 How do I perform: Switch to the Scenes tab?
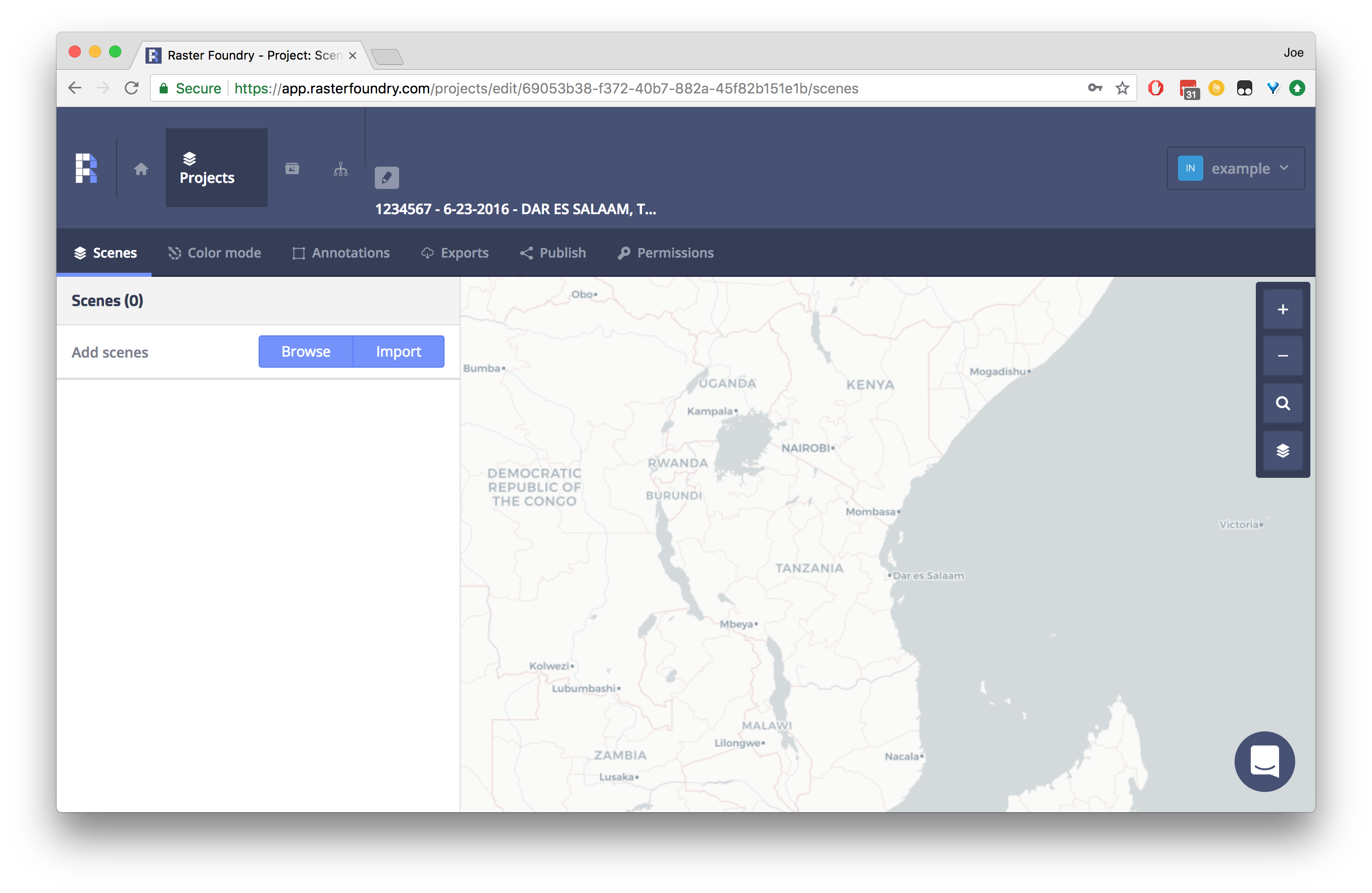tap(105, 253)
